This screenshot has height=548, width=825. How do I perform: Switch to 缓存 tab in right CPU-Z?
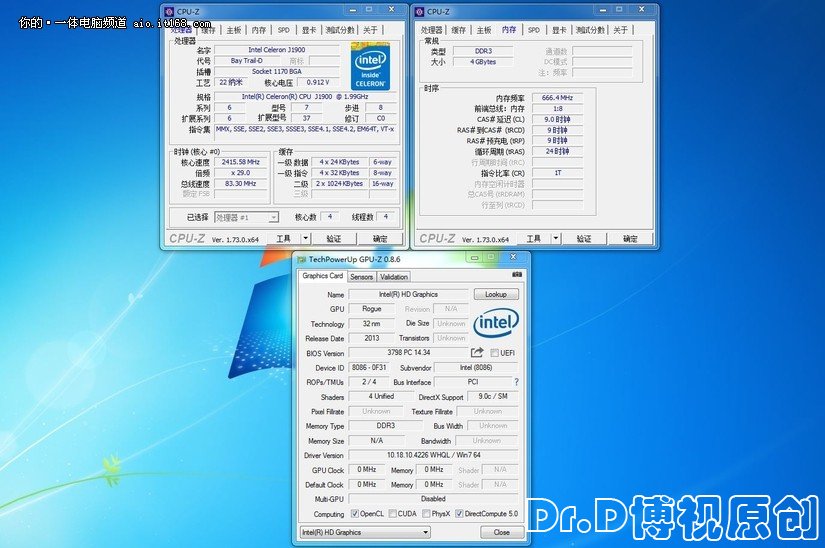(x=459, y=30)
